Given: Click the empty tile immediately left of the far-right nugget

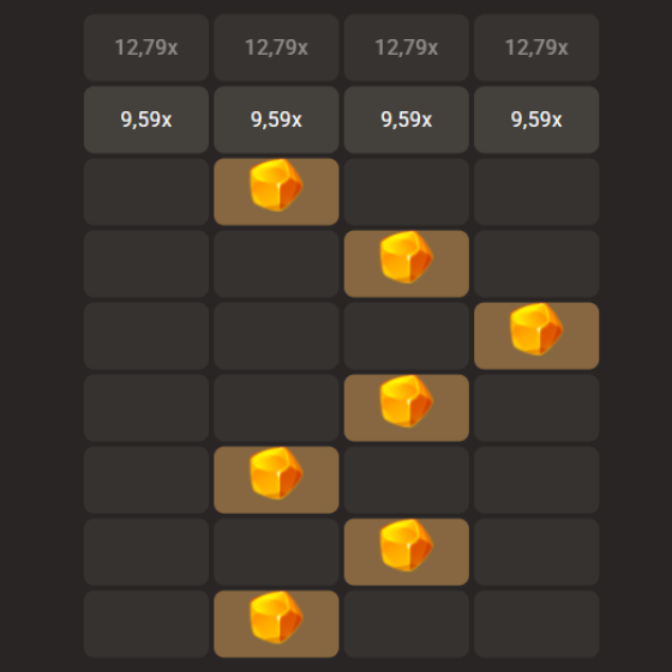Looking at the screenshot, I should pos(406,335).
